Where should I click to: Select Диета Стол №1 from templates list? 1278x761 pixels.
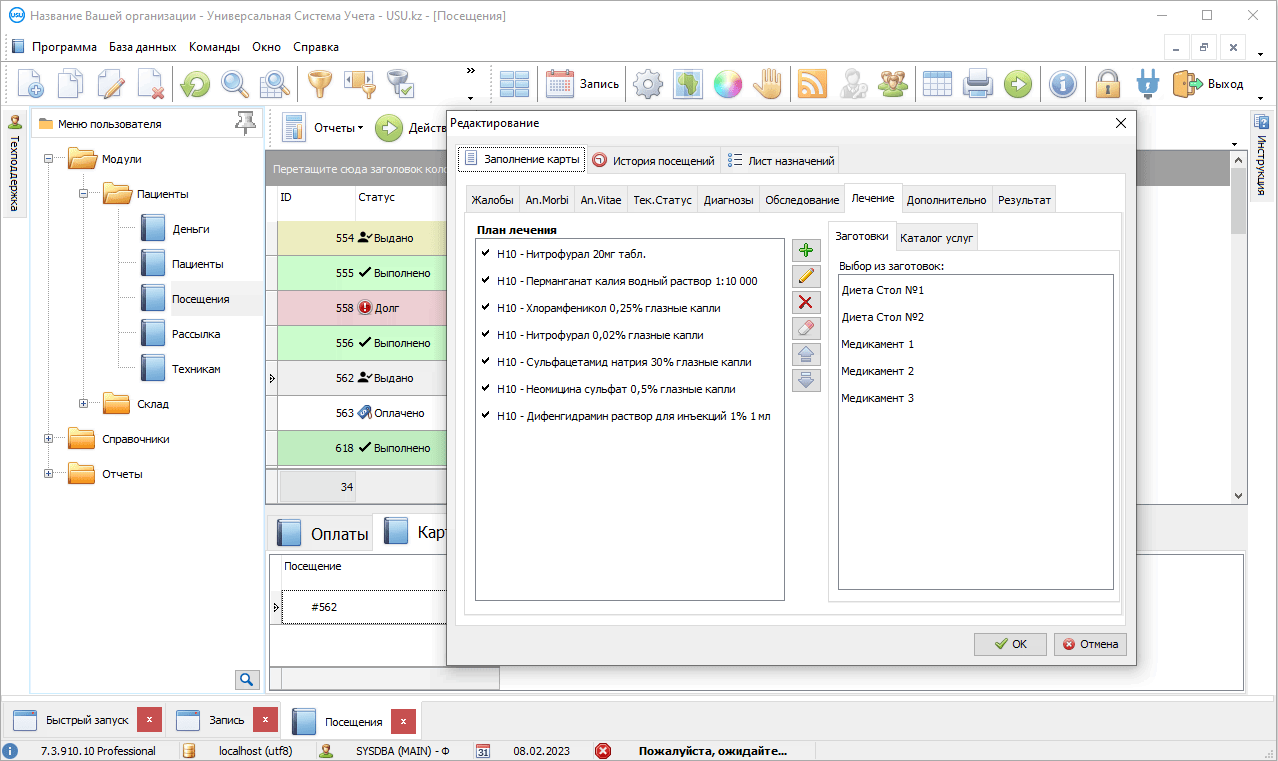882,290
